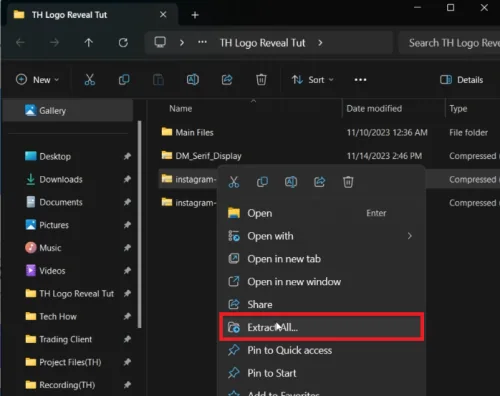Click the Paste icon in the toolbar
This screenshot has height=396, width=500.
158,80
